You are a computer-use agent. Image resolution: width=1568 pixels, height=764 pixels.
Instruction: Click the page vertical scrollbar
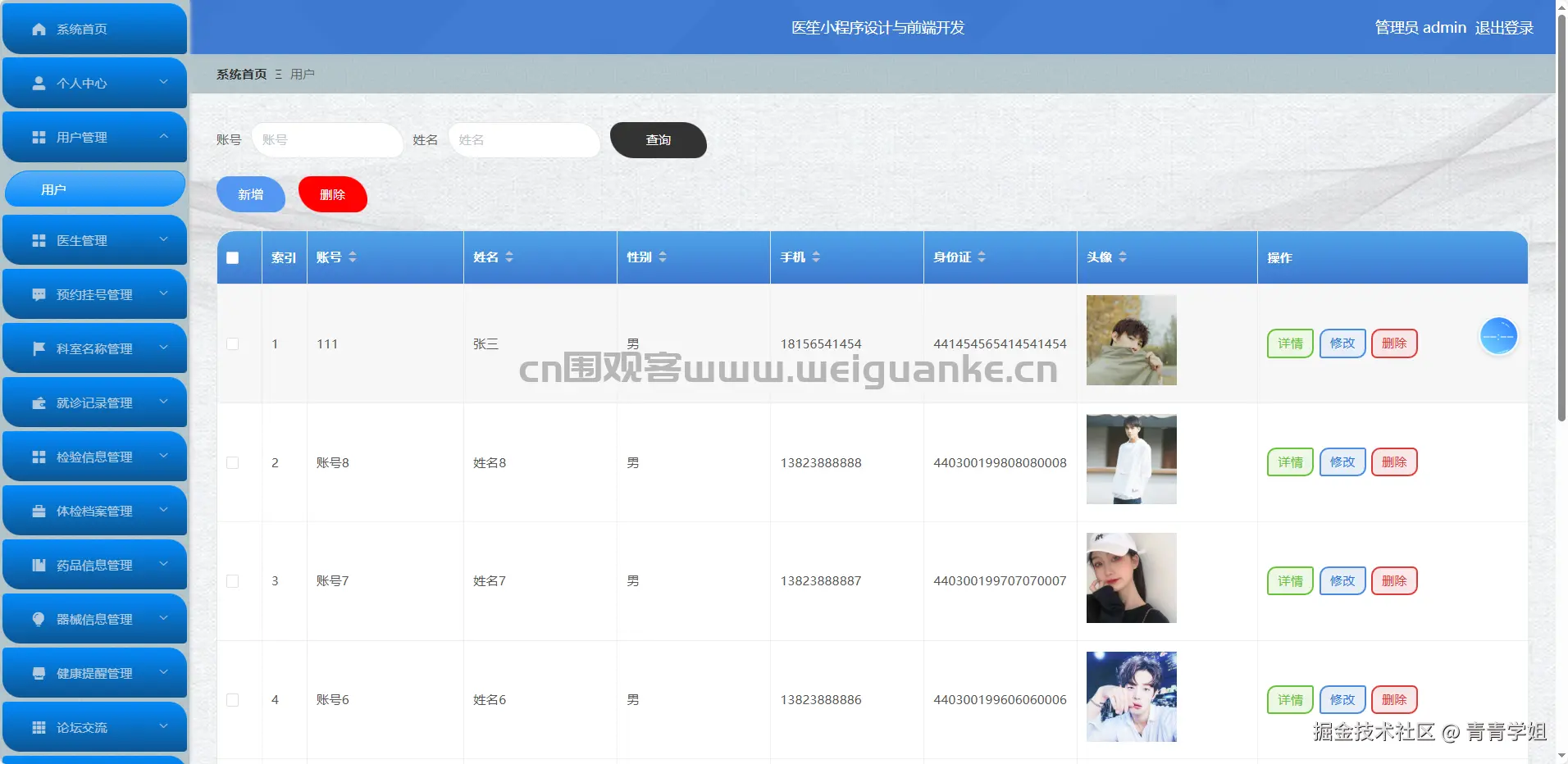click(x=1561, y=217)
